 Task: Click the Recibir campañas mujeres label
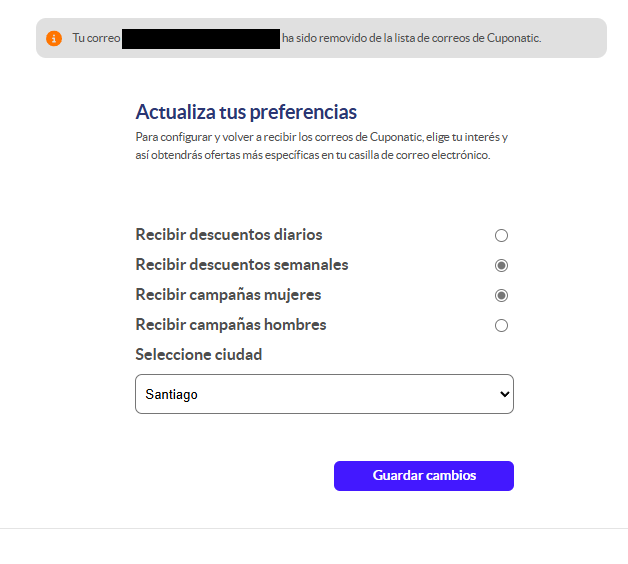click(x=228, y=295)
